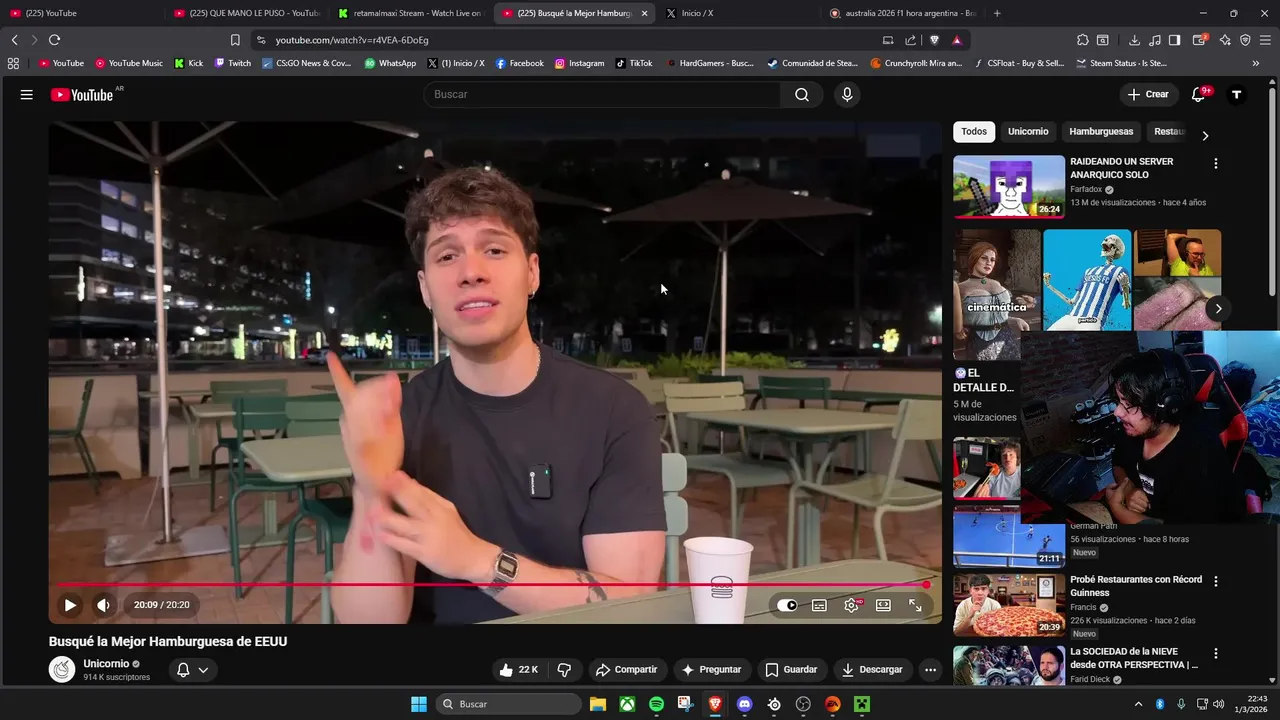
Task: Click the Crear button
Action: click(x=1148, y=94)
